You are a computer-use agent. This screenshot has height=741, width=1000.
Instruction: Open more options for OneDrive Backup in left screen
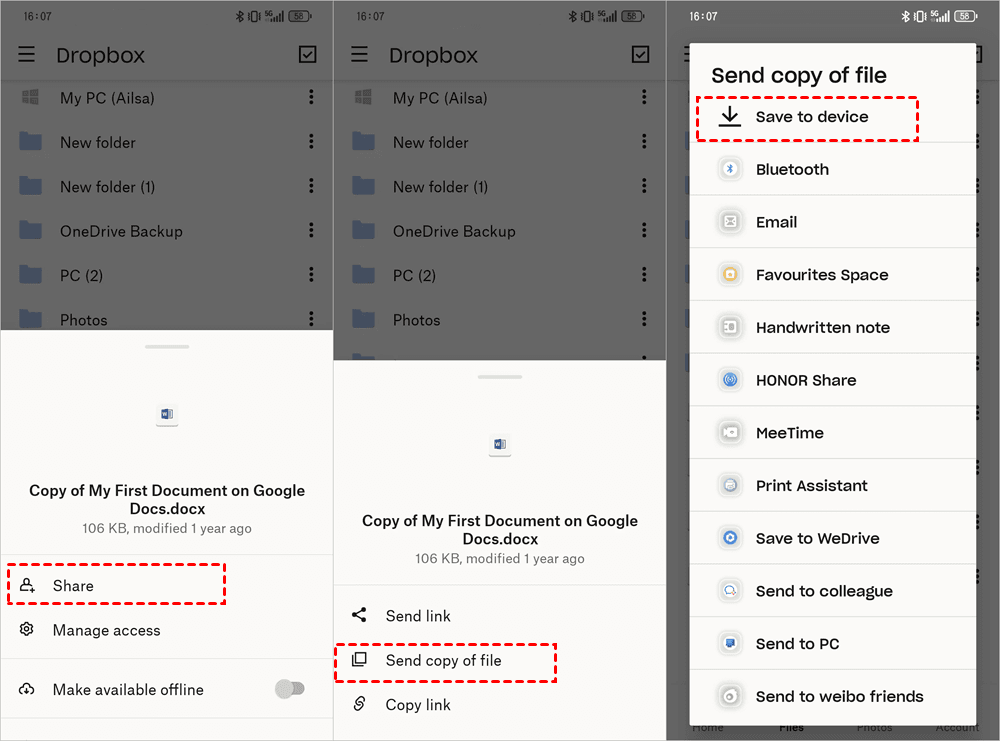coord(311,230)
